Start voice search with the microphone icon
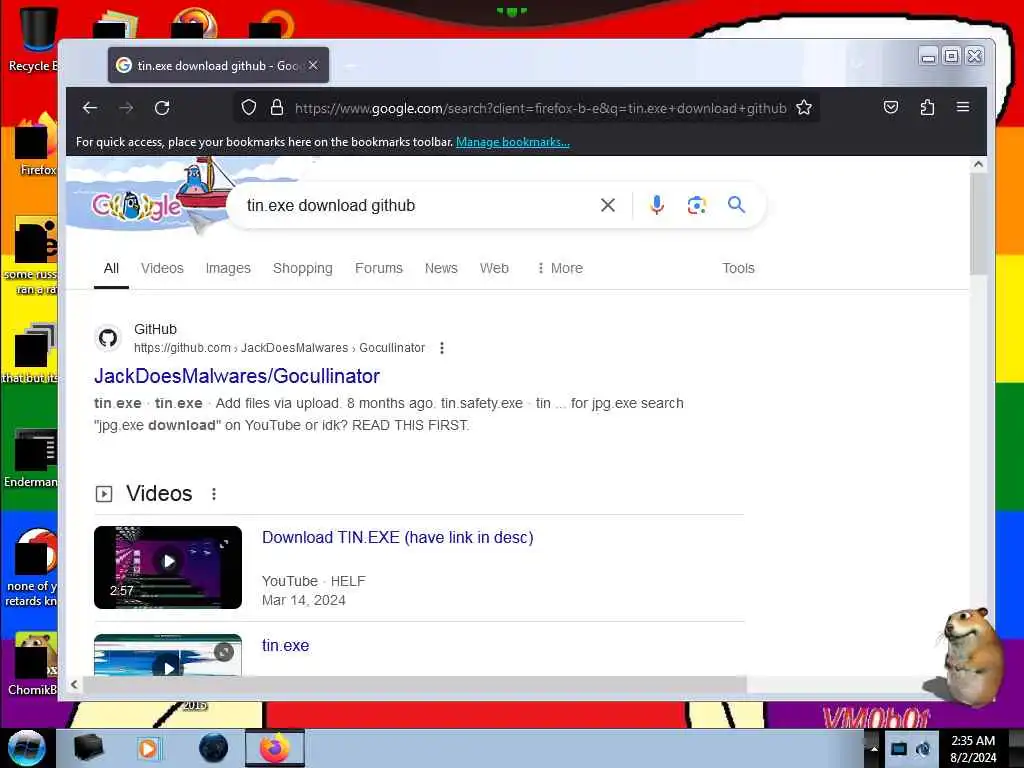Image resolution: width=1024 pixels, height=768 pixels. tap(657, 205)
